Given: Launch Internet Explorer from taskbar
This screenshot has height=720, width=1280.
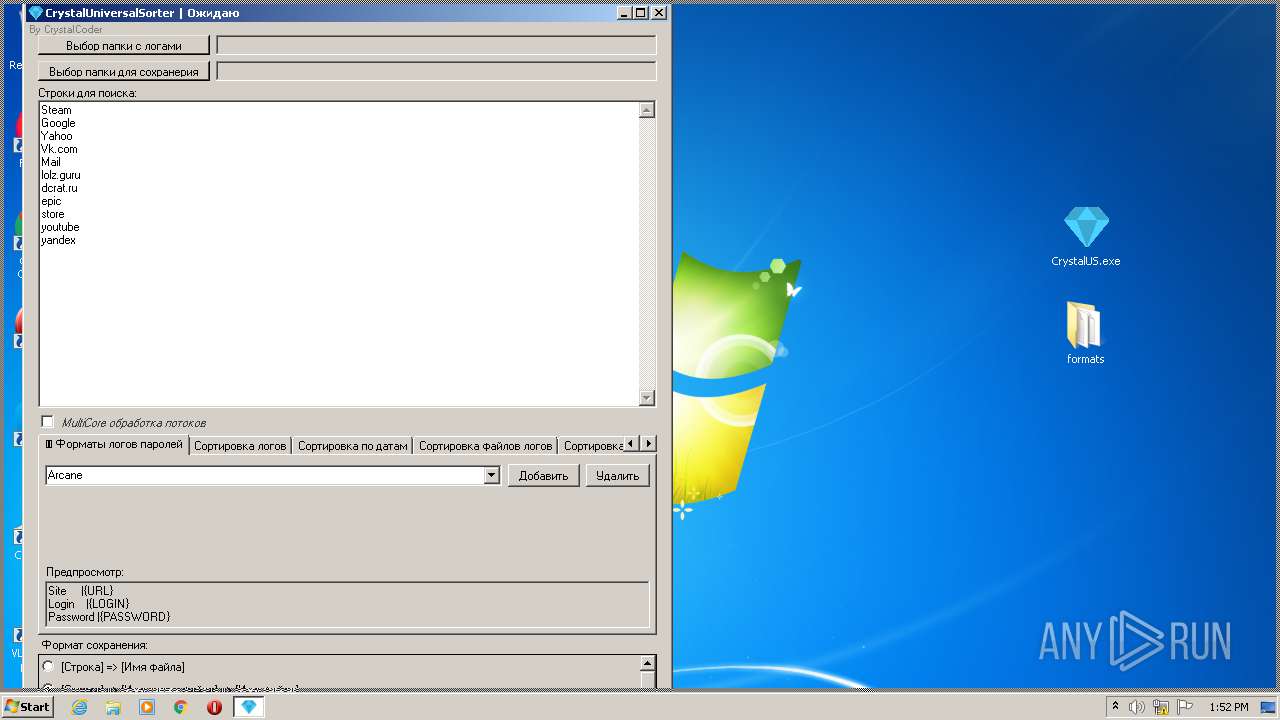Looking at the screenshot, I should click(79, 707).
